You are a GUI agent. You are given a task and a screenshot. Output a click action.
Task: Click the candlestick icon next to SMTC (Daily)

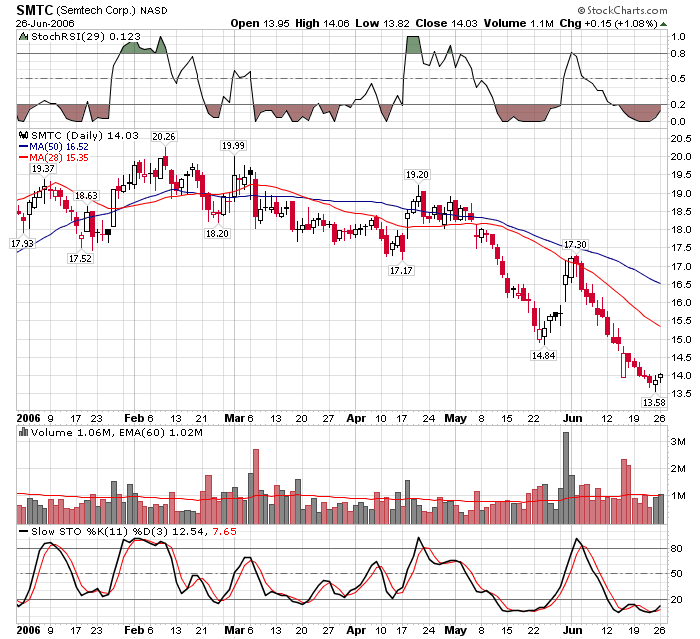click(23, 135)
